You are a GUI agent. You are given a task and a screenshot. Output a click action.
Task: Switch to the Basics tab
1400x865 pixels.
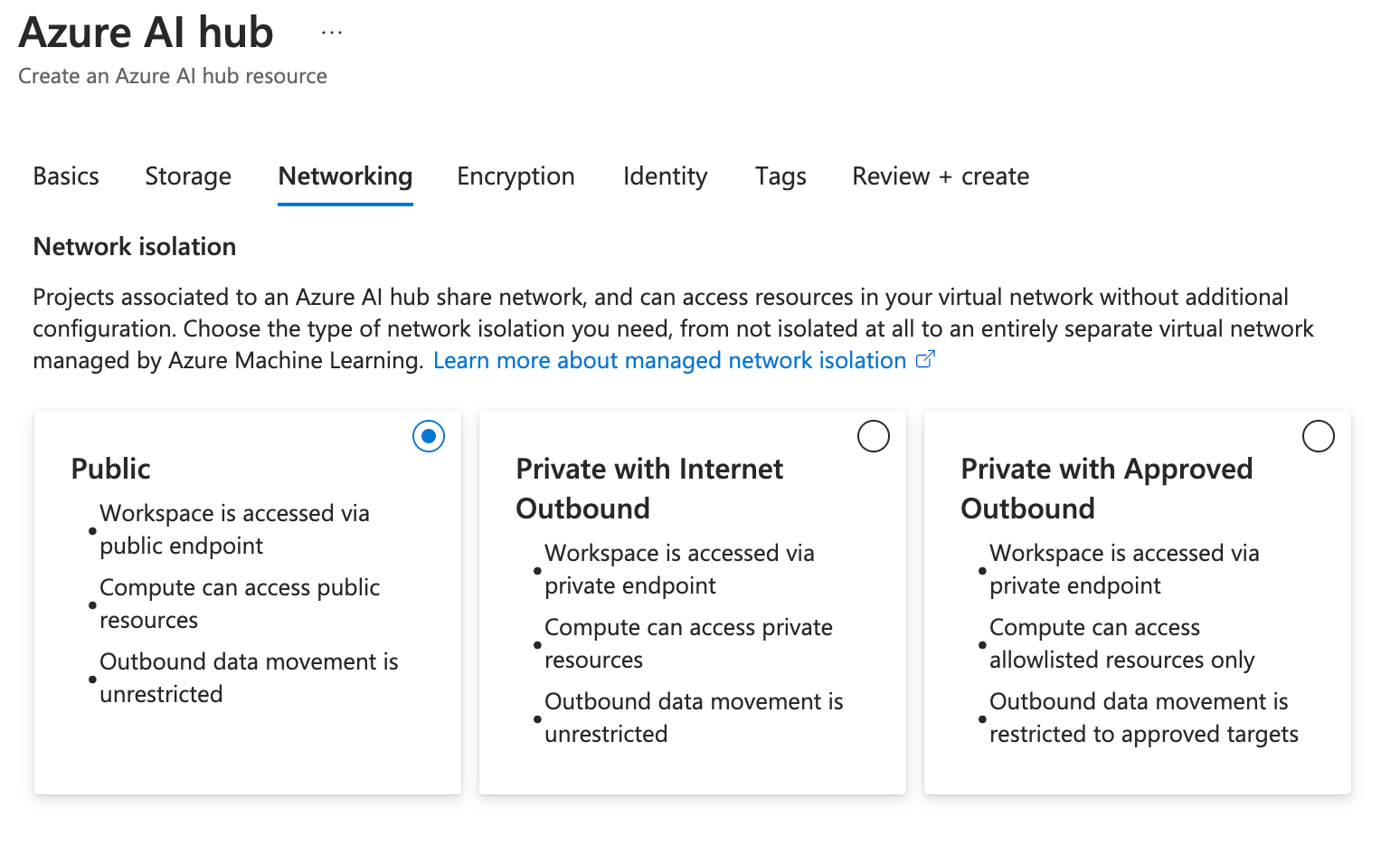[x=66, y=176]
